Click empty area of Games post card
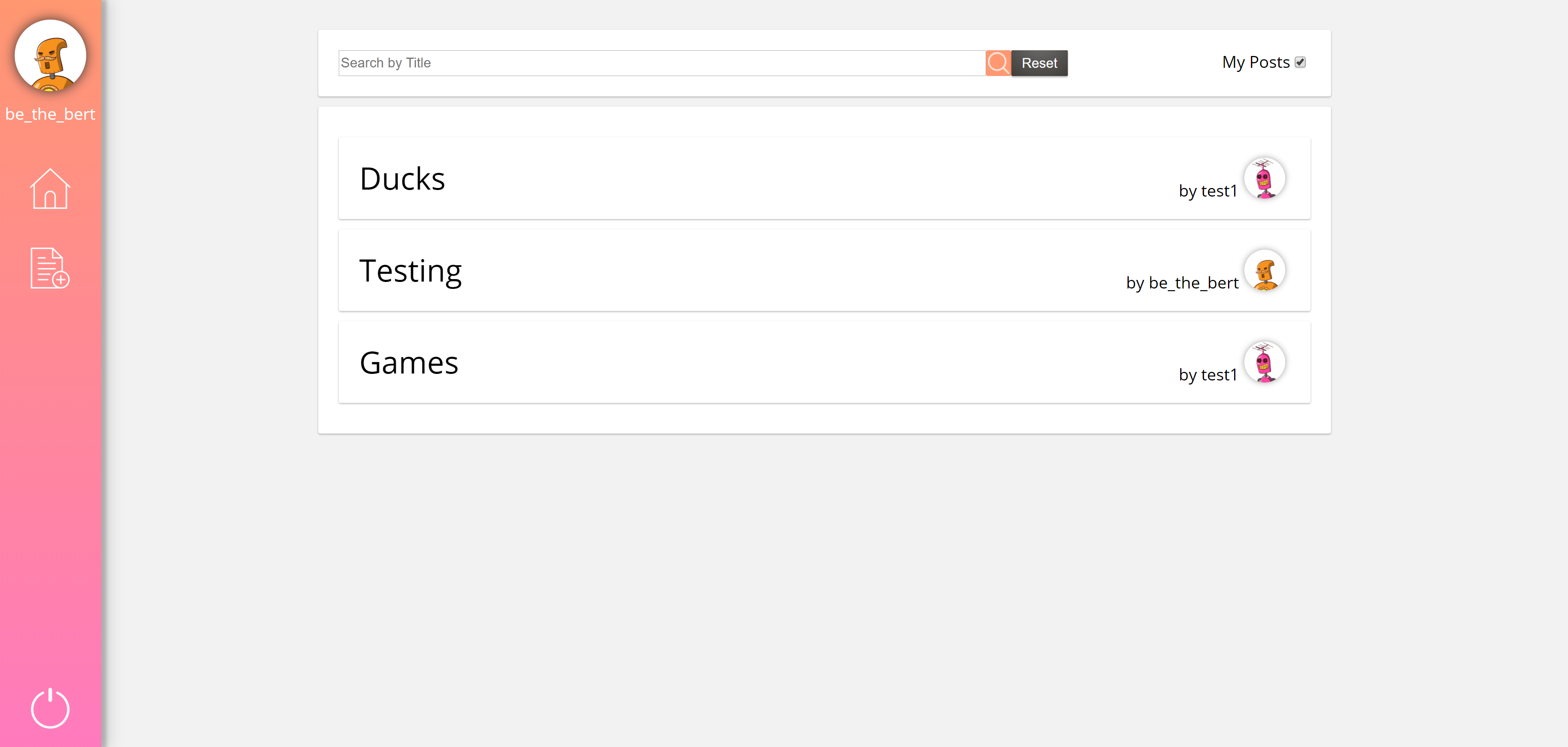 (791, 363)
